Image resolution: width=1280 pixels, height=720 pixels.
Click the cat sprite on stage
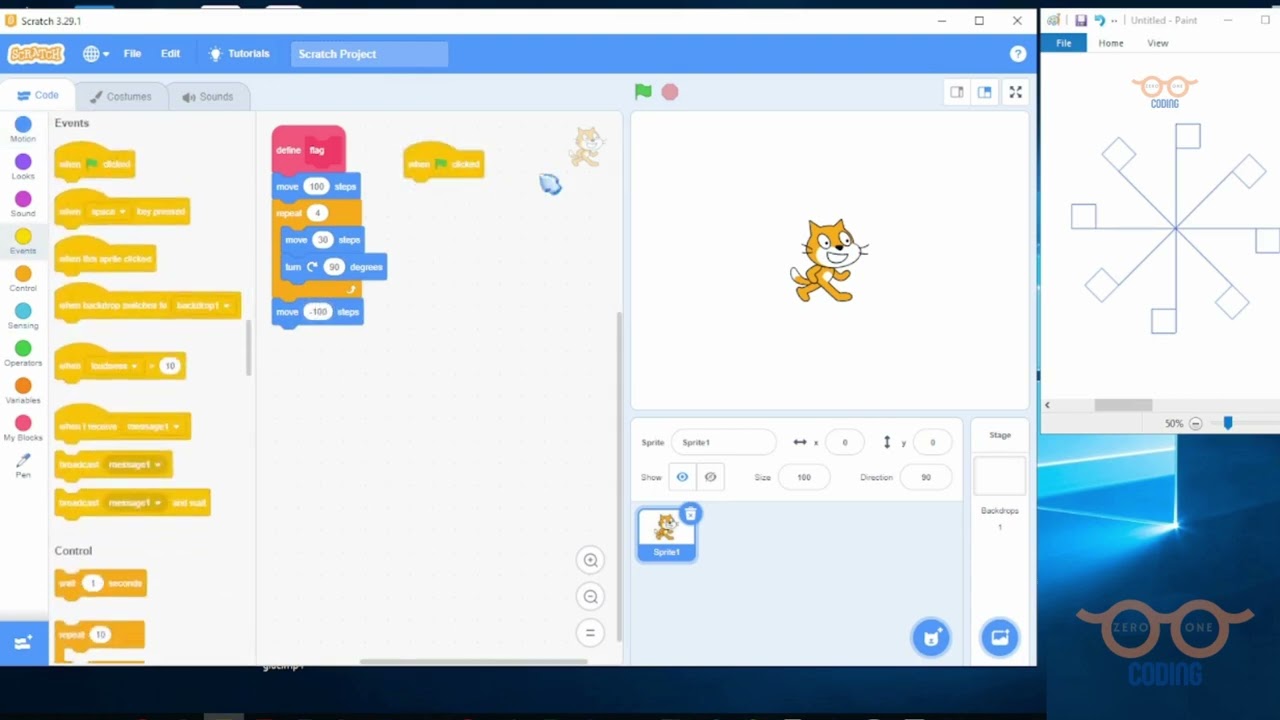[829, 261]
